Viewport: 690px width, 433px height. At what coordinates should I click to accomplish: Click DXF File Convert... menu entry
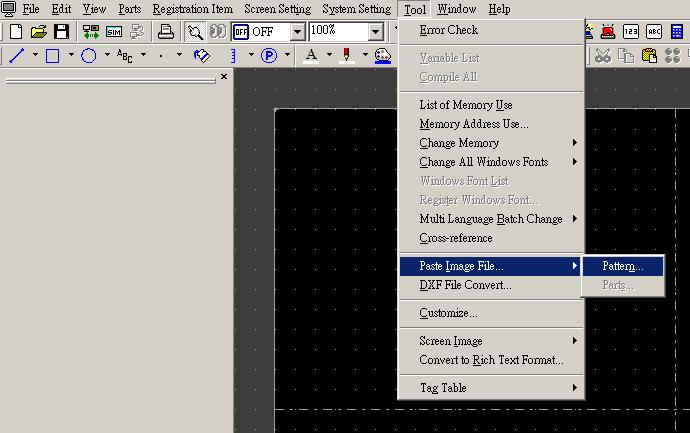pos(465,285)
